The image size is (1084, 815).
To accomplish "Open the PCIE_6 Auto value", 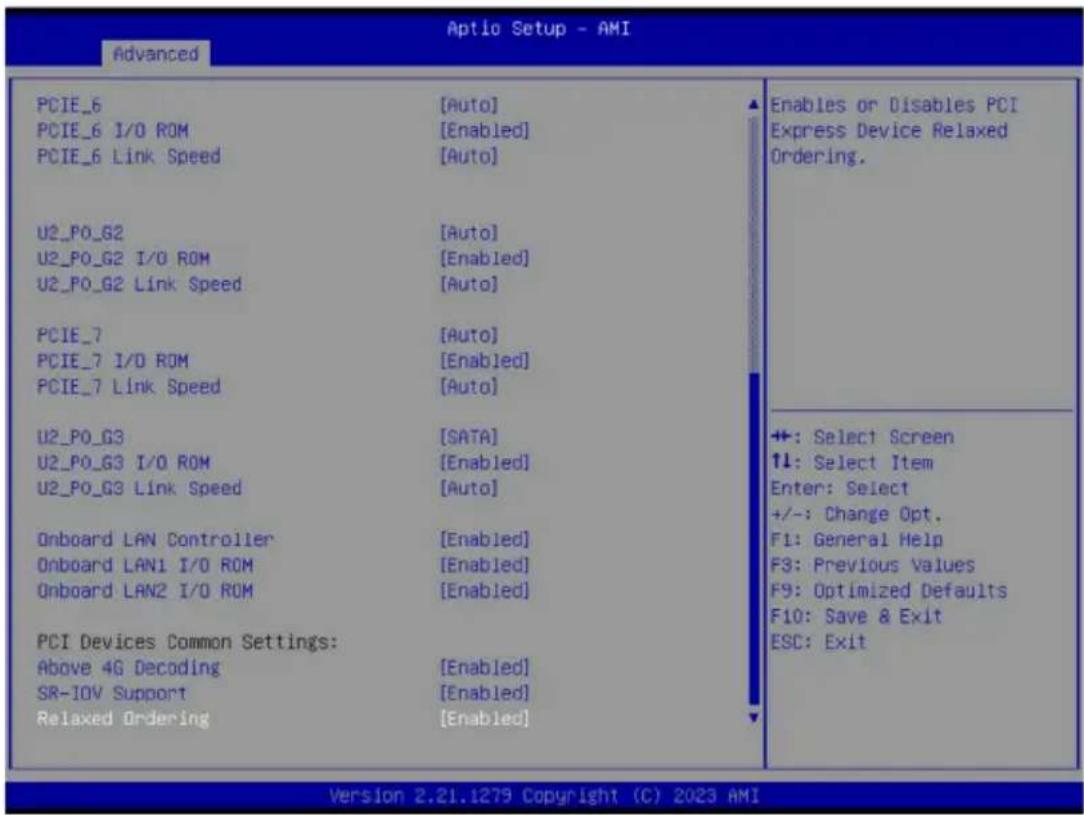I will click(469, 105).
